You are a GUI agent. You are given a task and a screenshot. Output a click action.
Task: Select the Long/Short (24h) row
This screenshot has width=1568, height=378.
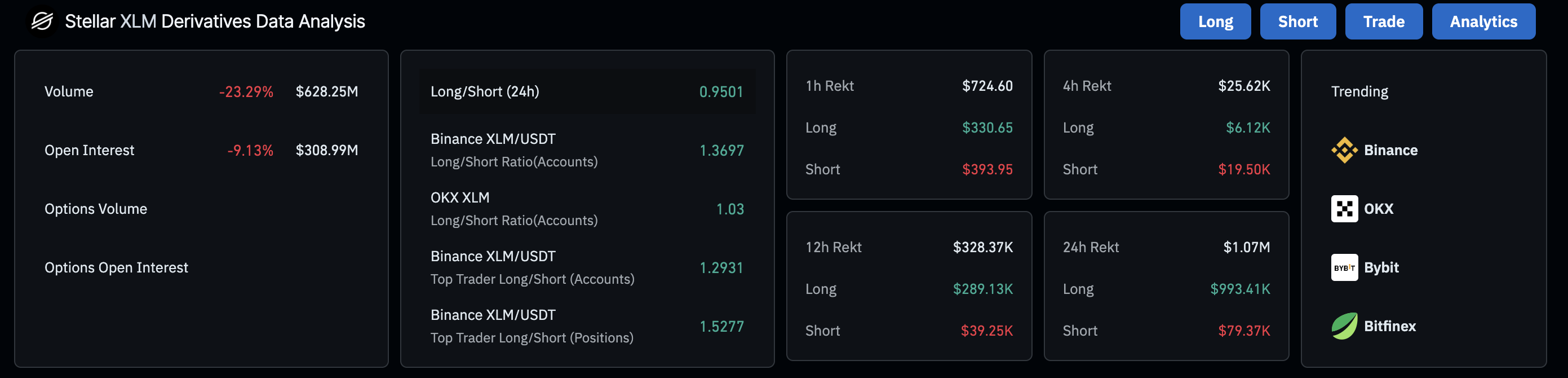587,91
